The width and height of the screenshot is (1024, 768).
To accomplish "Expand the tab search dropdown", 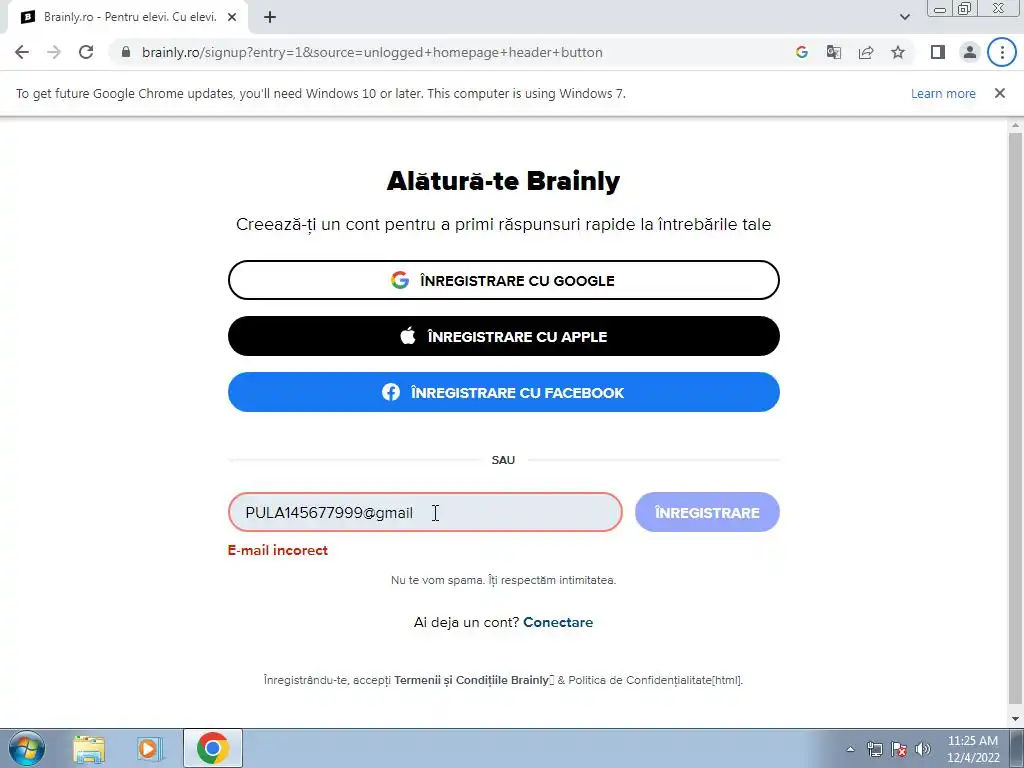I will 904,18.
